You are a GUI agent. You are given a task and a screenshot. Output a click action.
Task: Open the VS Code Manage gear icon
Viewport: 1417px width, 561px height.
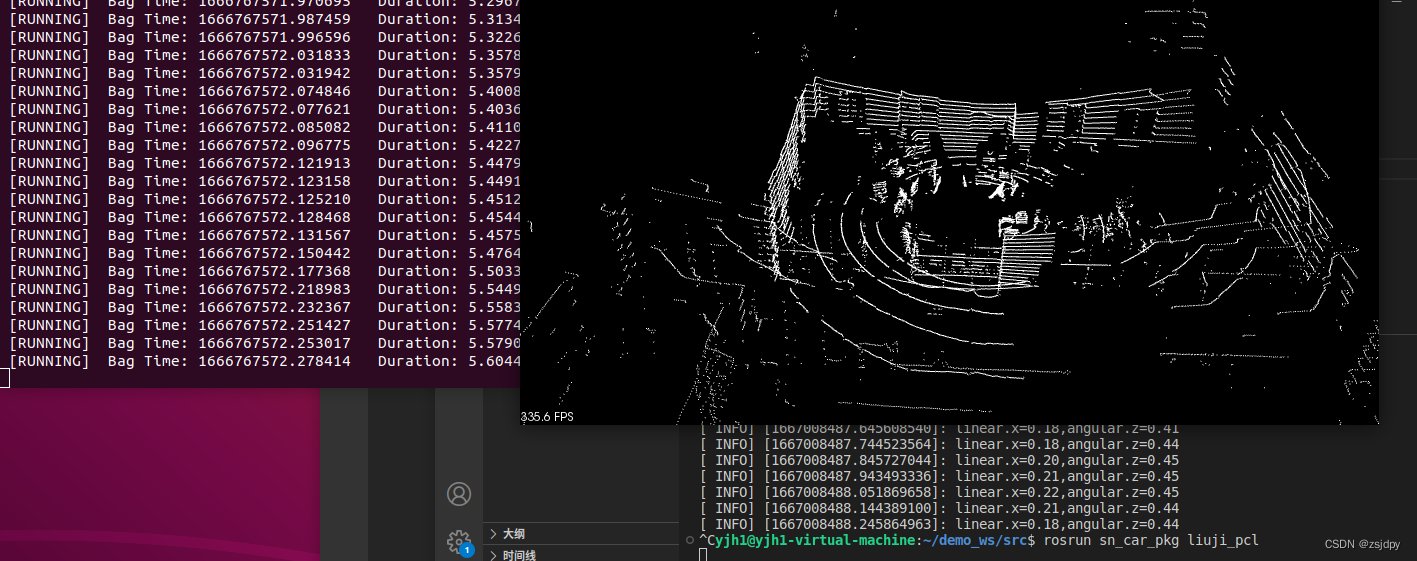click(x=460, y=543)
